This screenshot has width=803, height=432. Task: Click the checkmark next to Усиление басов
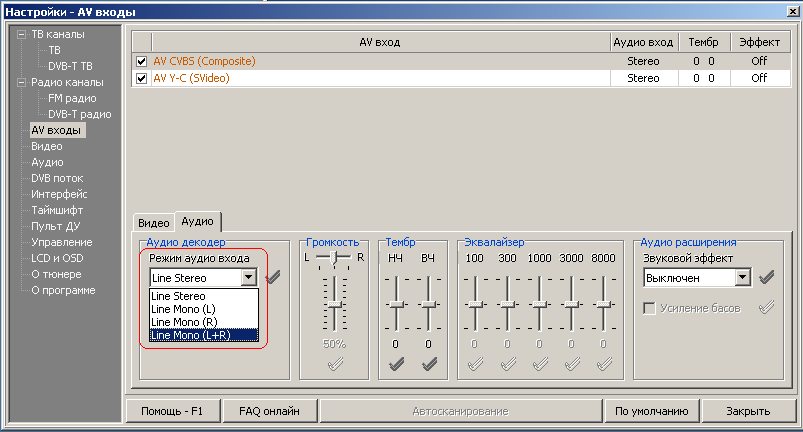(x=767, y=308)
